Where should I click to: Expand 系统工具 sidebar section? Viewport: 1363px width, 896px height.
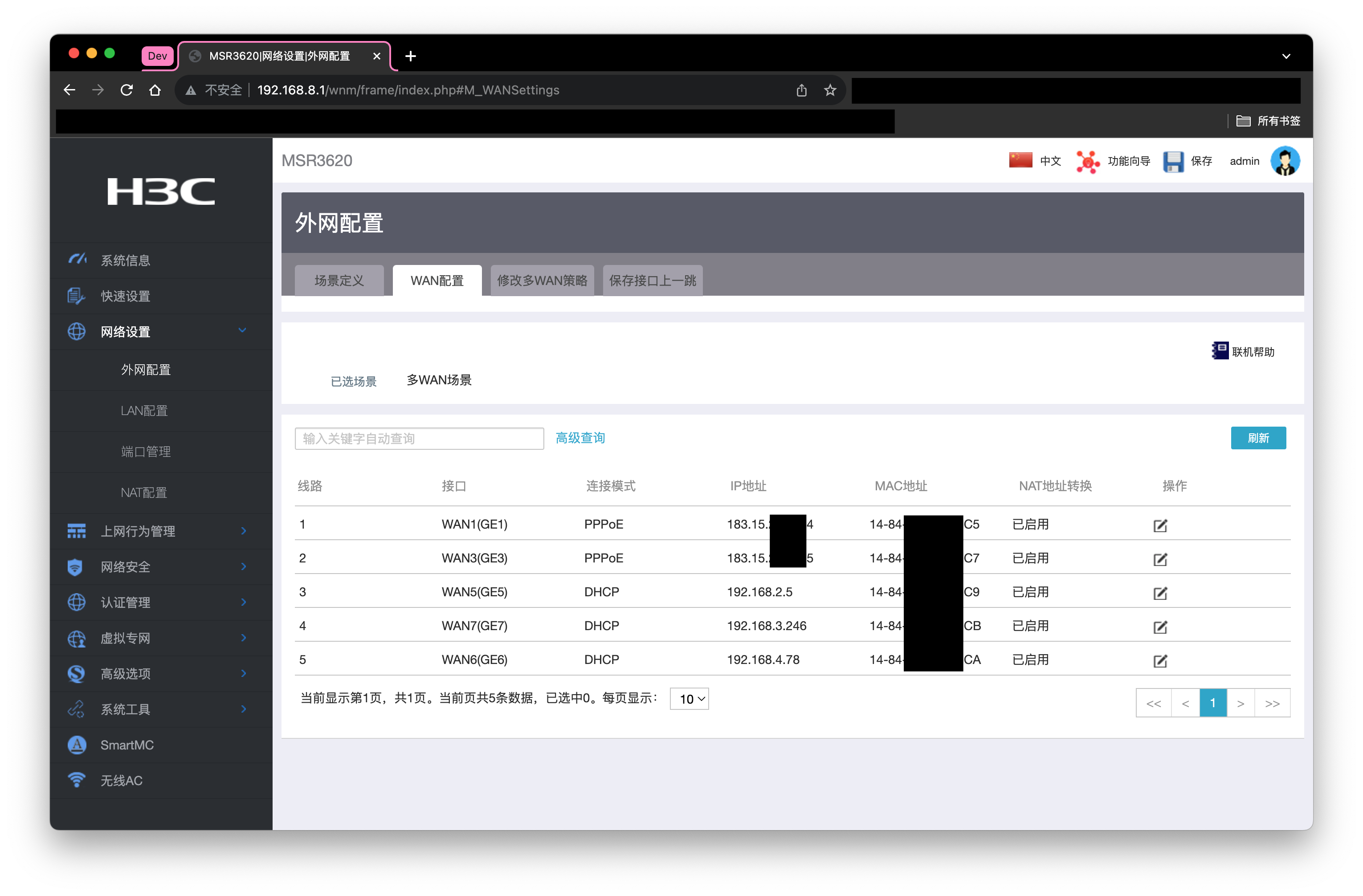243,709
